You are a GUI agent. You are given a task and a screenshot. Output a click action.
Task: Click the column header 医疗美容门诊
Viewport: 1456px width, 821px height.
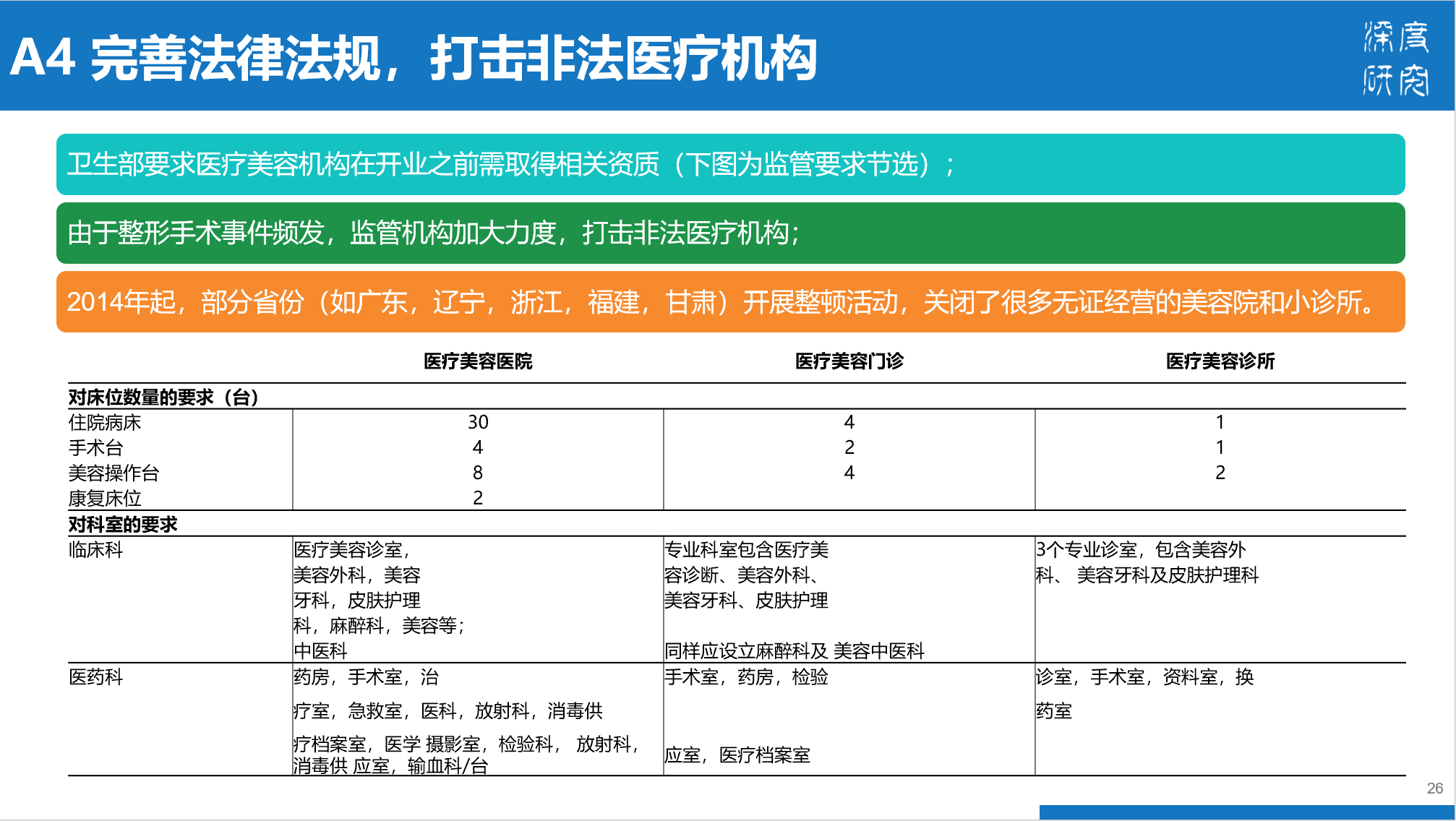click(x=849, y=361)
